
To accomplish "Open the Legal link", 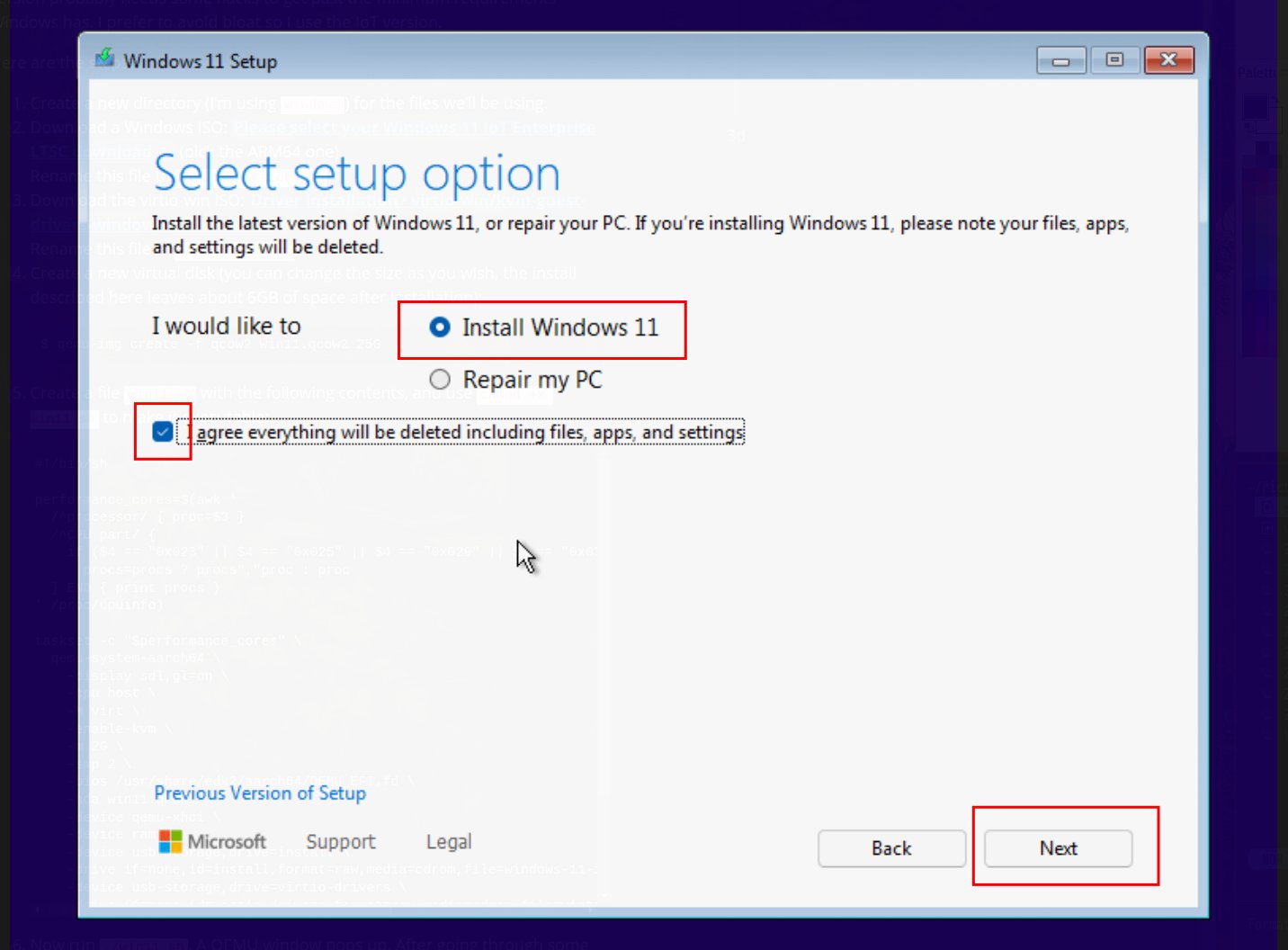I will tap(449, 842).
